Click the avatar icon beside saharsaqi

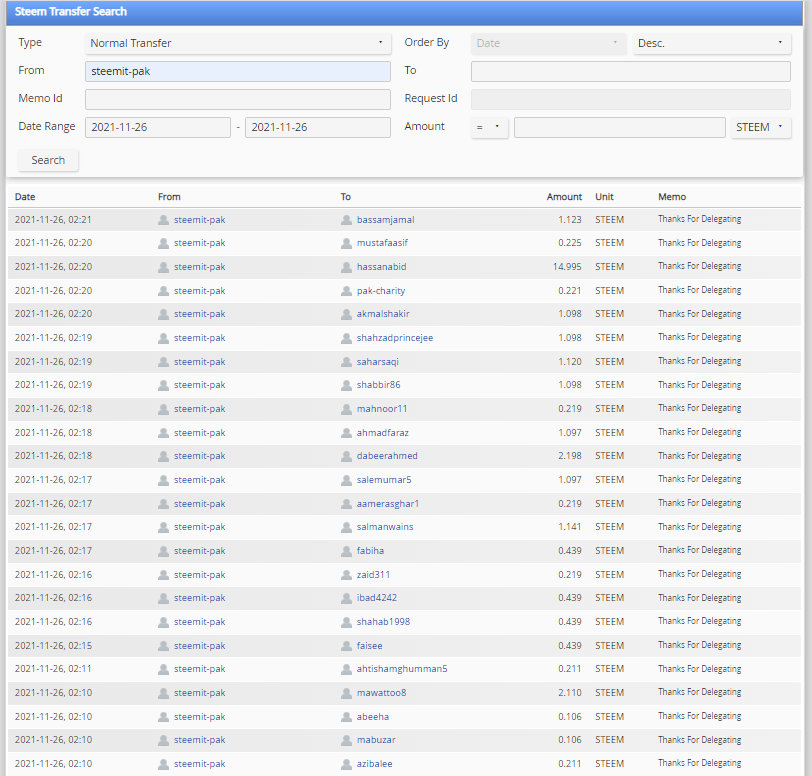[x=346, y=362]
